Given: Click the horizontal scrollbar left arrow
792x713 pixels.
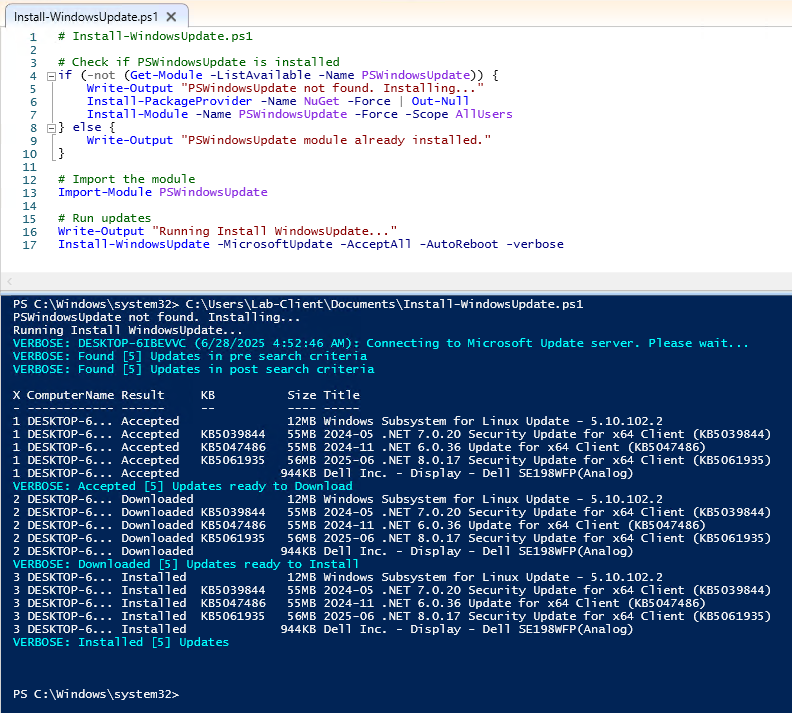Looking at the screenshot, I should [x=9, y=281].
